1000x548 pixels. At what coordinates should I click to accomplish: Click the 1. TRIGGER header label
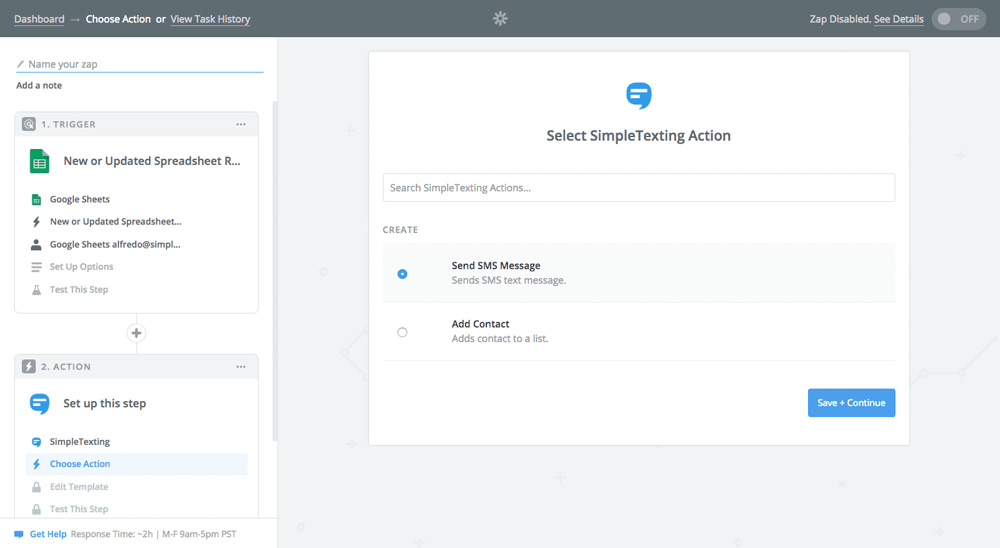point(68,124)
